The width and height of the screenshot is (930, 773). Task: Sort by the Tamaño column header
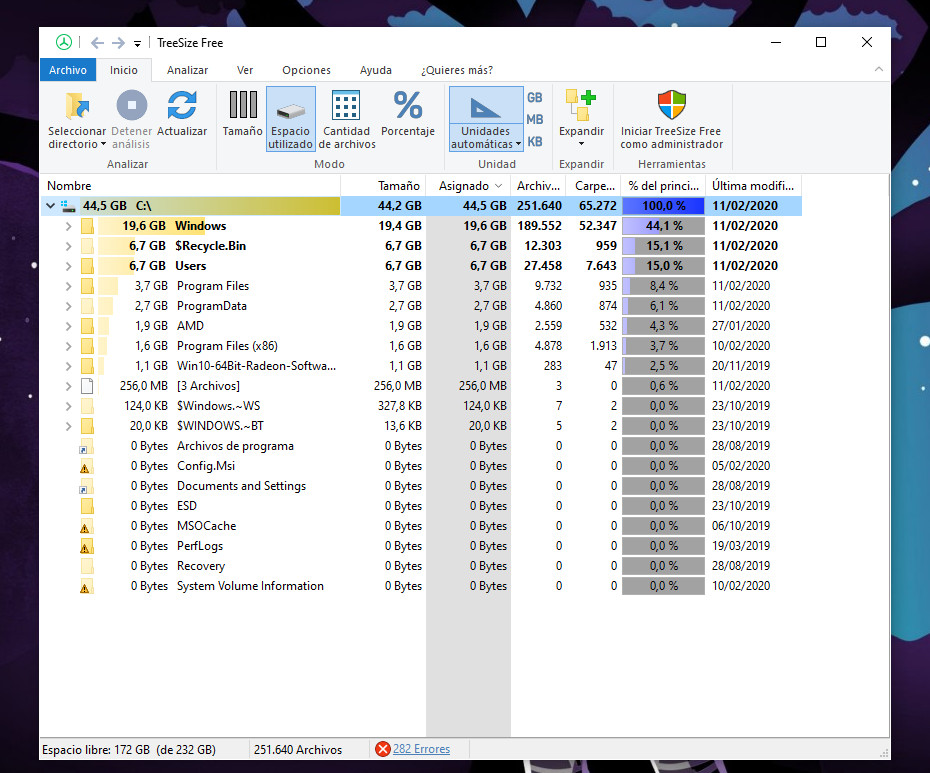point(383,186)
